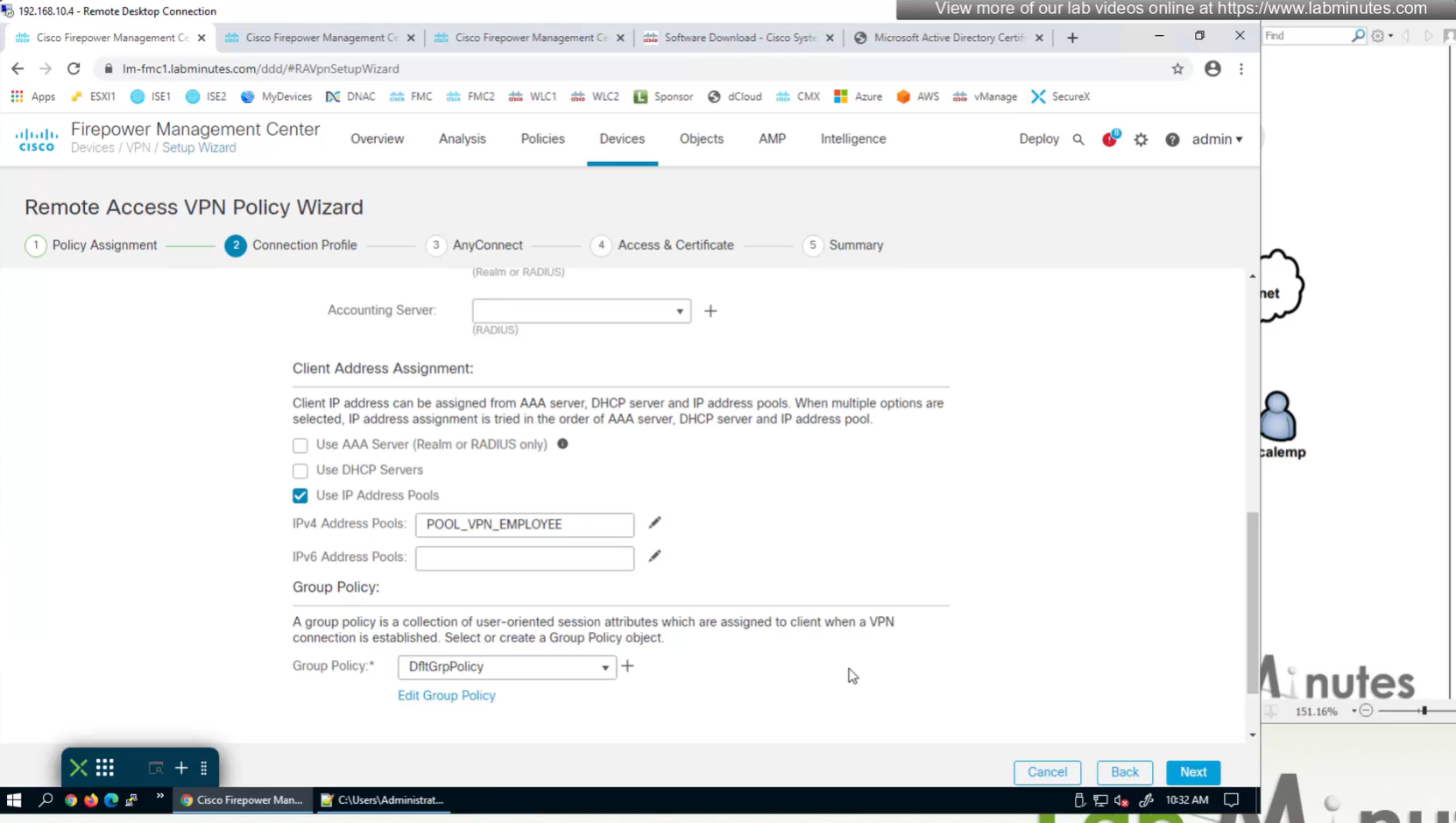Click the pencil icon beside IPv6 Address Pools
The width and height of the screenshot is (1456, 823).
click(x=654, y=557)
